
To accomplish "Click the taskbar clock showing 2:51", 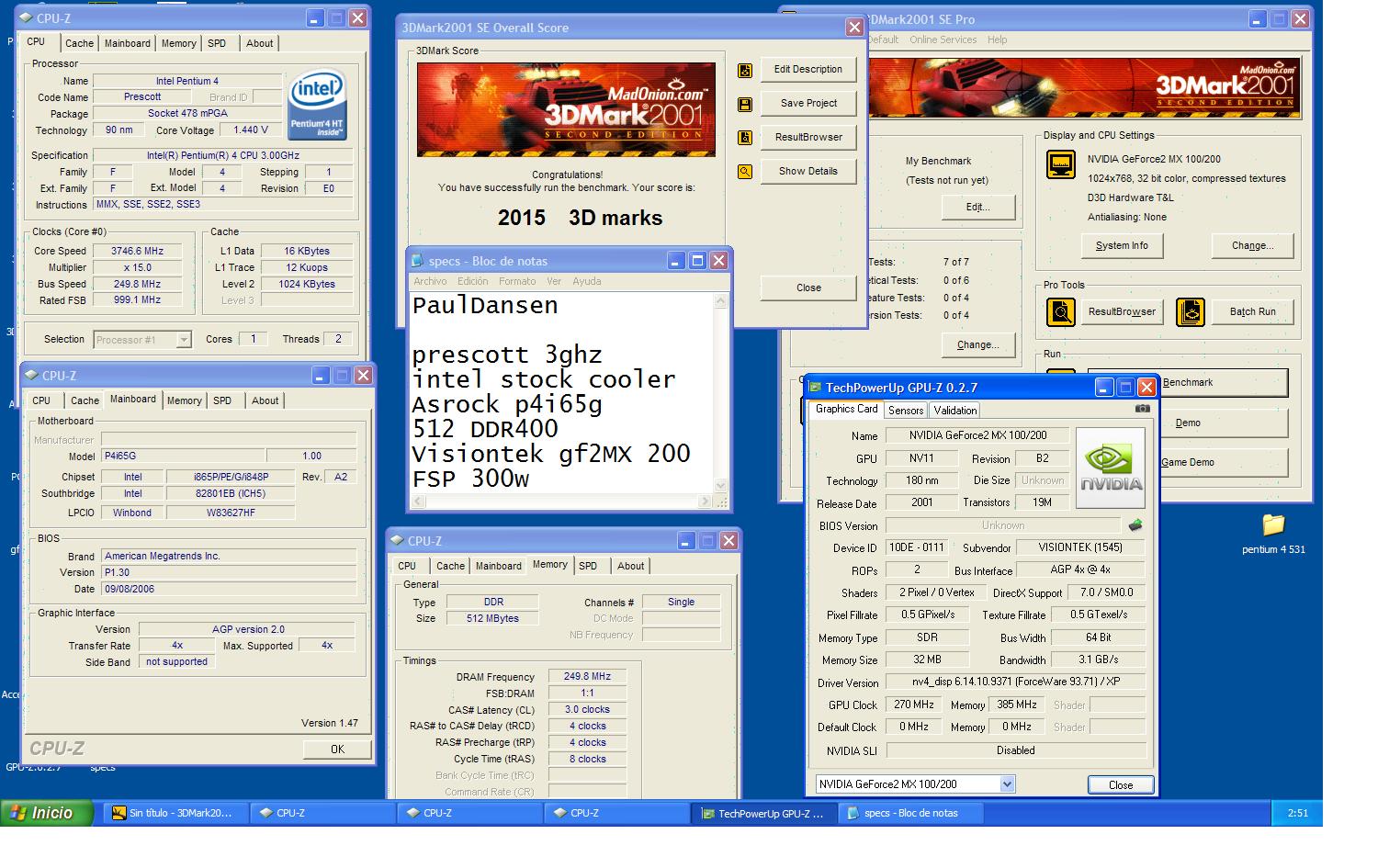I will coord(1297,813).
